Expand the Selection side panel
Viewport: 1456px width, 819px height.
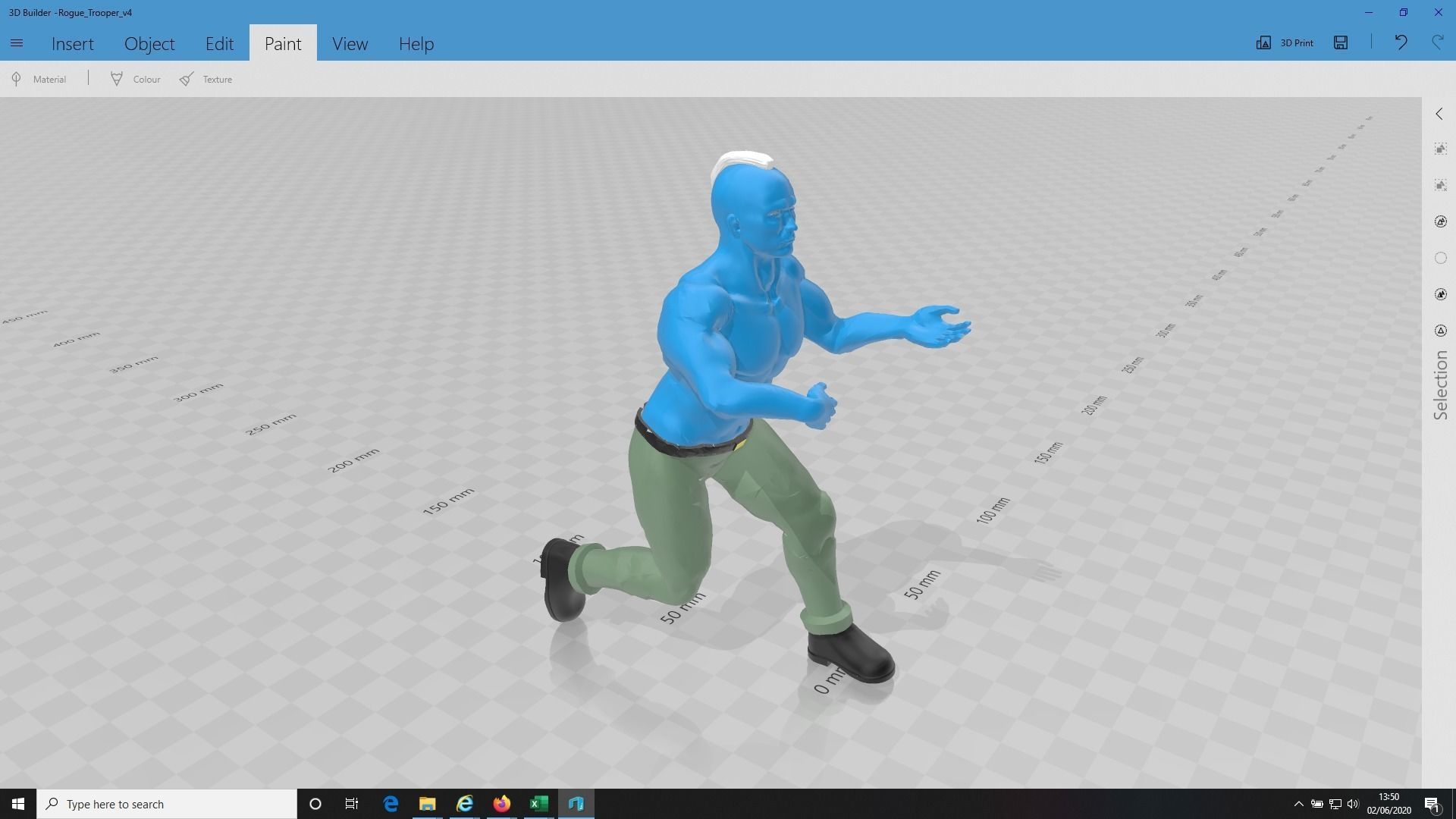pos(1439,114)
